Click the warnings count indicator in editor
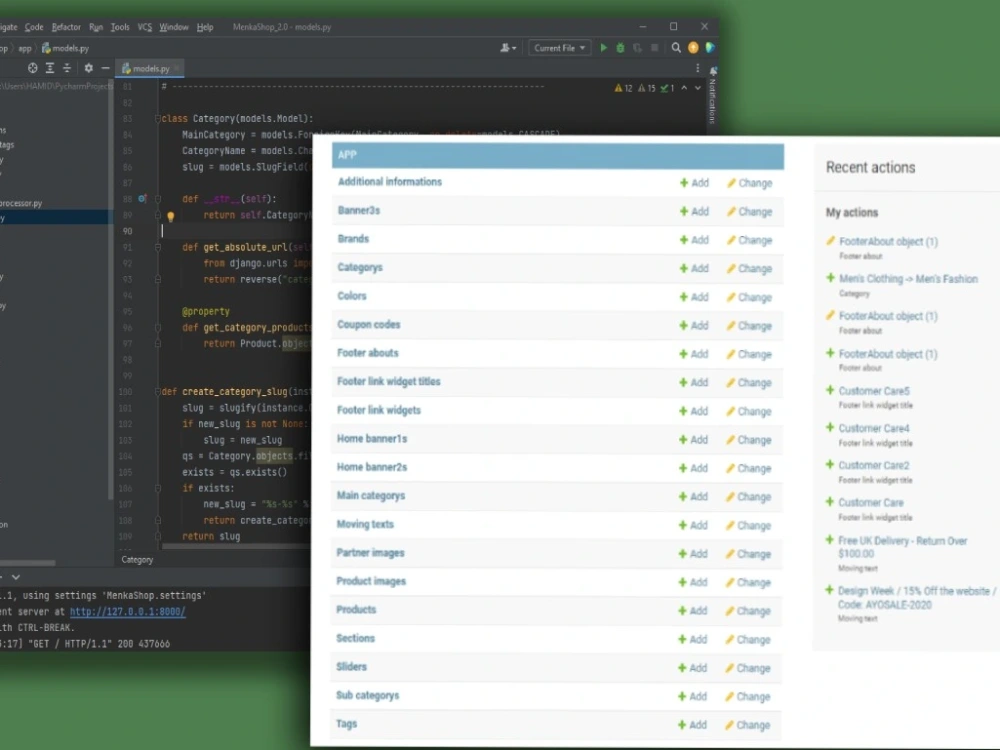 [x=623, y=88]
